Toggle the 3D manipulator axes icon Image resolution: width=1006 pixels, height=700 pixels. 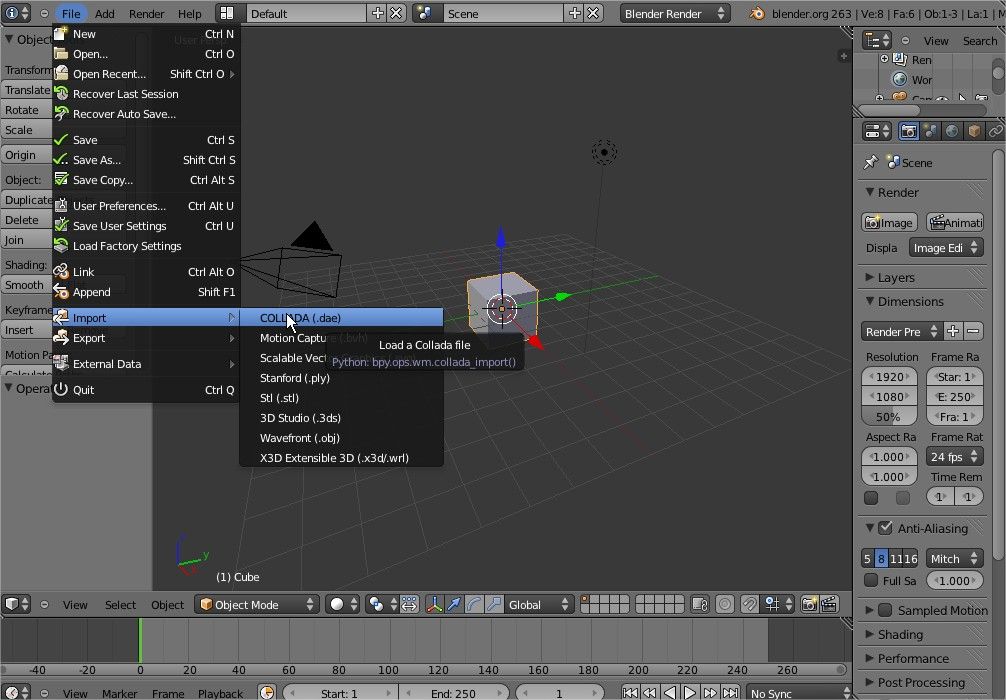434,604
